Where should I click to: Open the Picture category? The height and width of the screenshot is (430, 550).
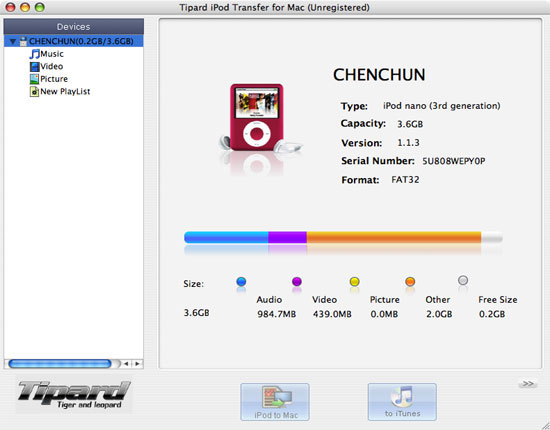click(x=54, y=79)
